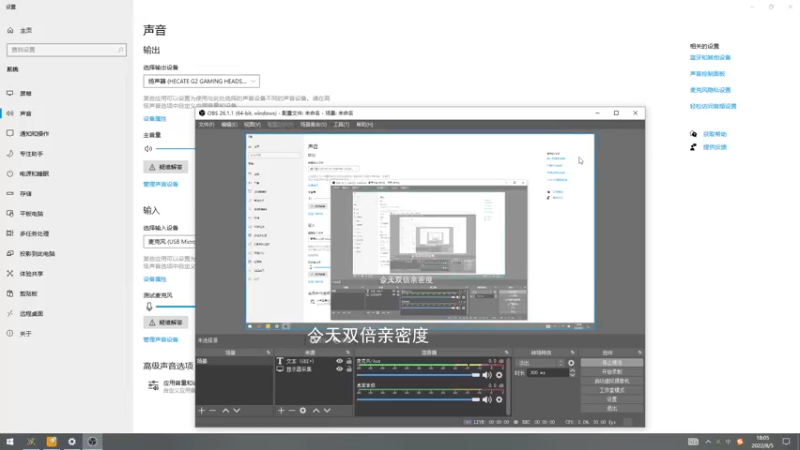800x450 pixels.
Task: Increase transition duration with up arrow
Action: coord(572,370)
